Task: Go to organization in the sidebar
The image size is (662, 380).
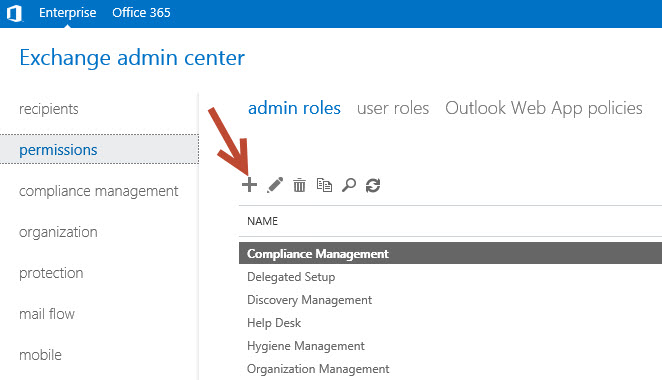Action: (58, 232)
